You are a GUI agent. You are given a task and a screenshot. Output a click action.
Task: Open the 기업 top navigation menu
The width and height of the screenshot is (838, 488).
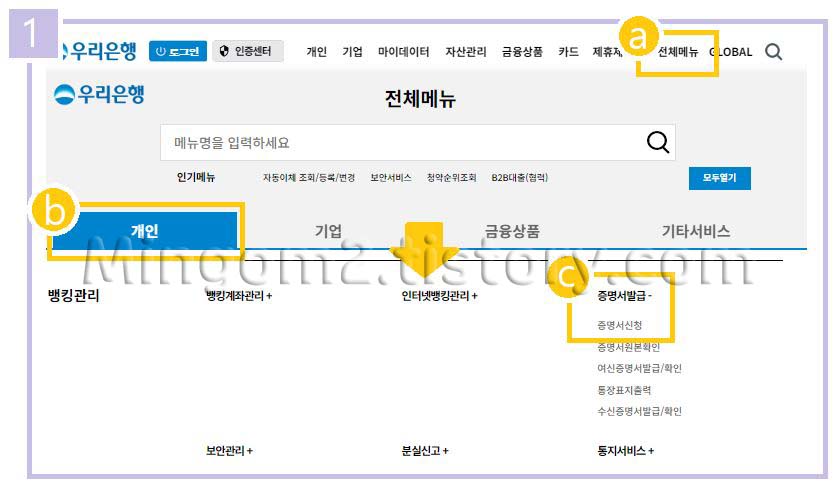point(352,52)
